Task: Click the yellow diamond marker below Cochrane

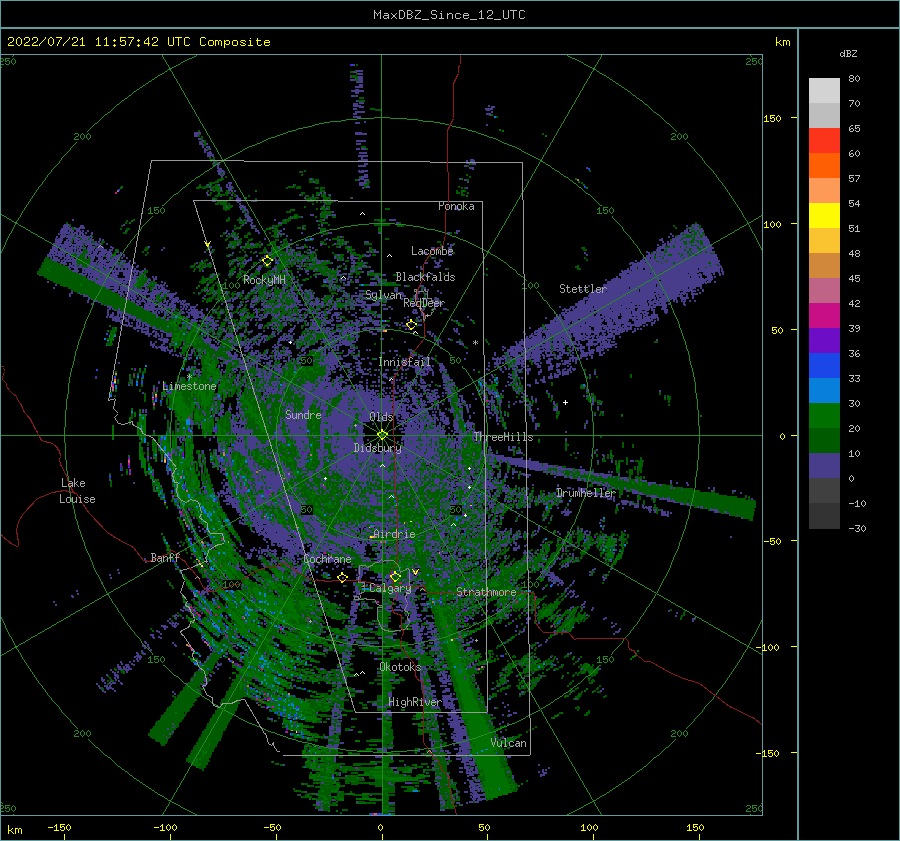Action: click(x=342, y=577)
